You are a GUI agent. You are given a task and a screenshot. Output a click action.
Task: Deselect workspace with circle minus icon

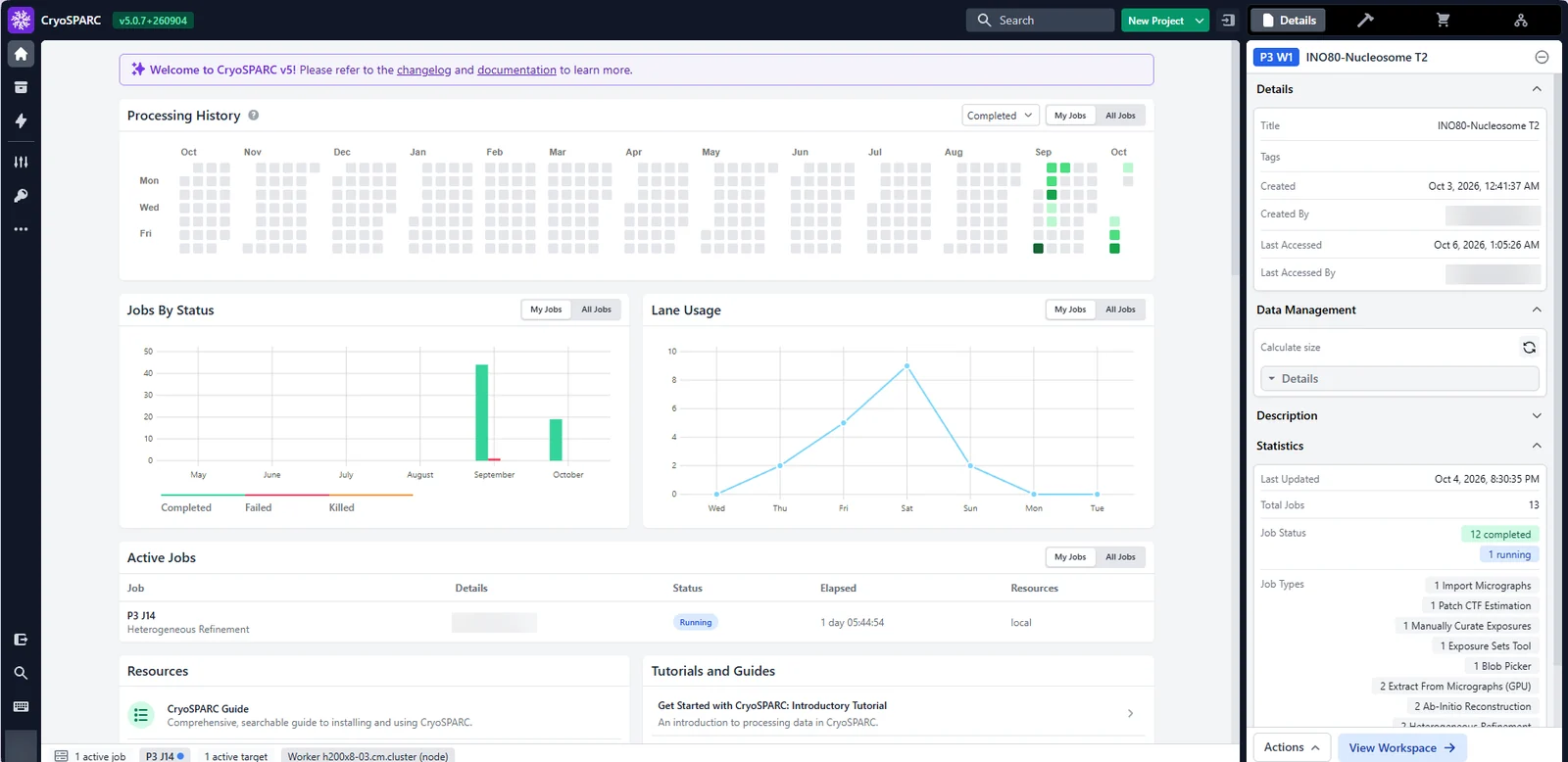click(1542, 57)
